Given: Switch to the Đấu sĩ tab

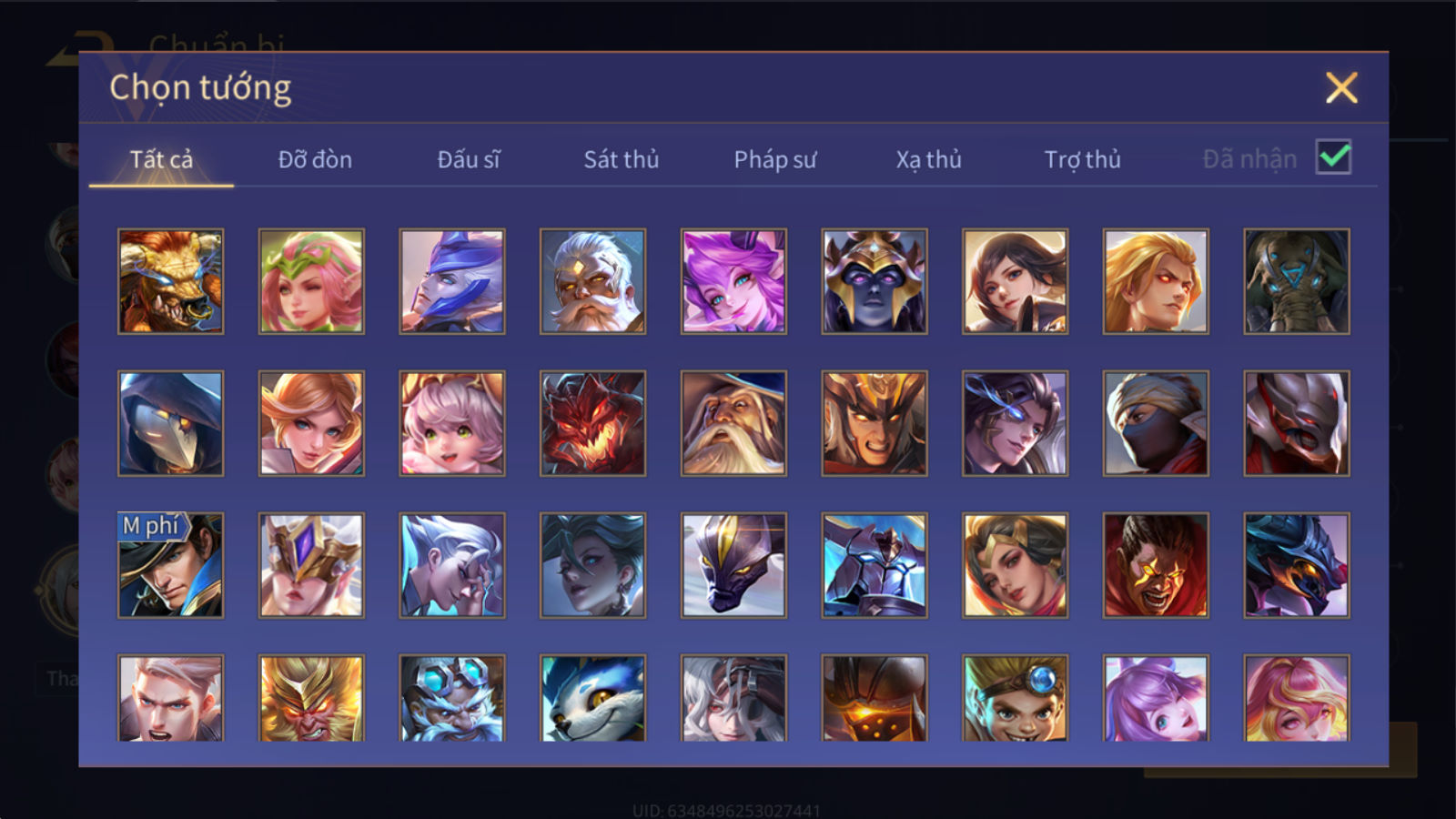Looking at the screenshot, I should (469, 159).
